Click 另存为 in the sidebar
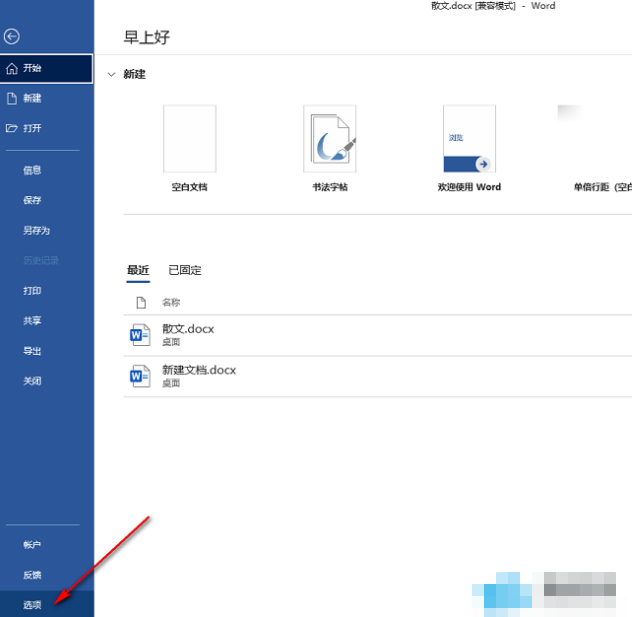The image size is (637, 617). [36, 230]
